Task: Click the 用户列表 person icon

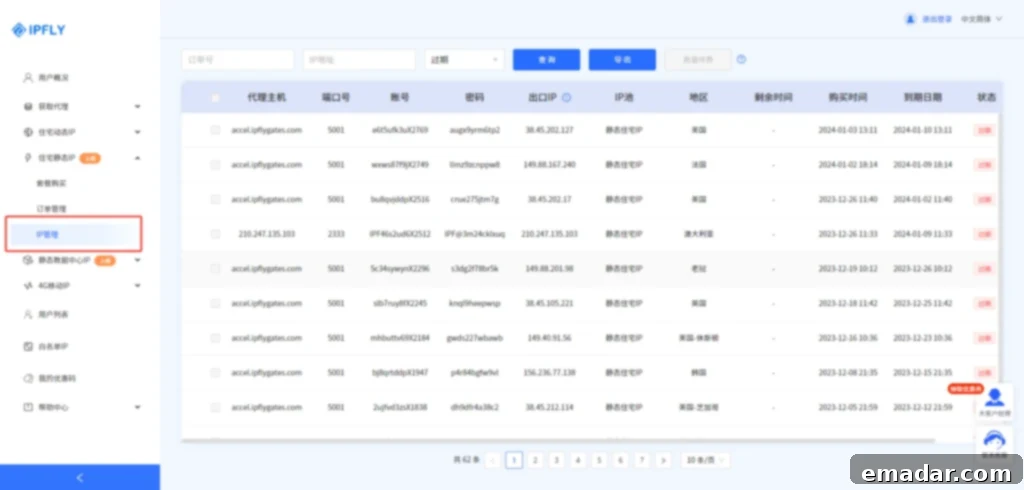Action: tap(28, 314)
